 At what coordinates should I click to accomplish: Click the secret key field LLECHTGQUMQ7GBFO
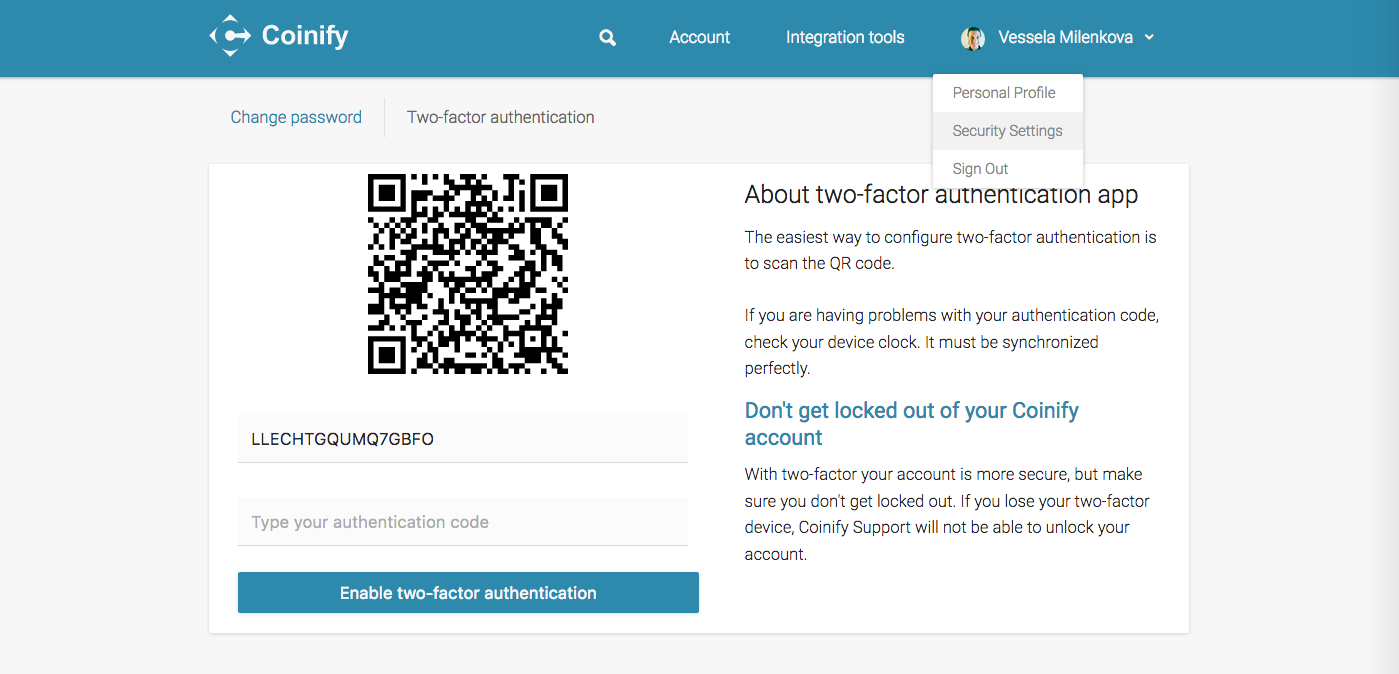(x=463, y=439)
